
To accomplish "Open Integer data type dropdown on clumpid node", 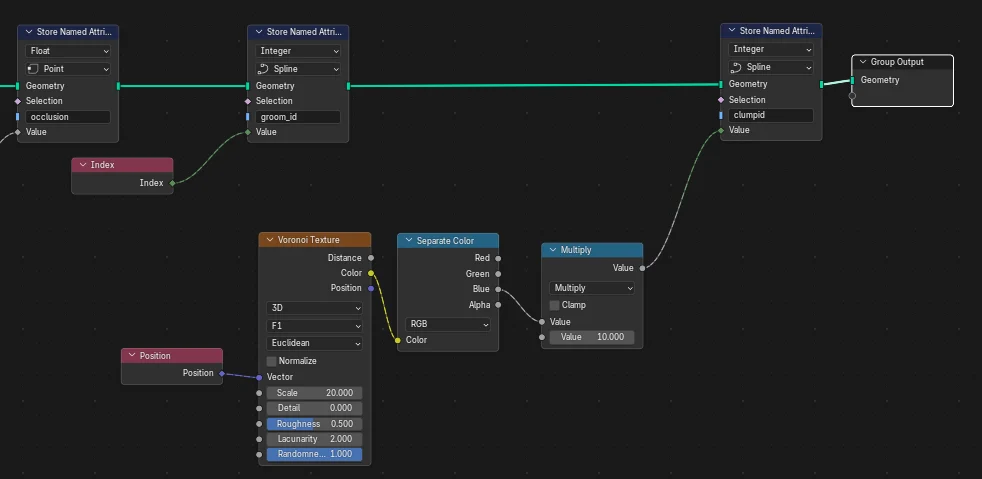I will (770, 49).
